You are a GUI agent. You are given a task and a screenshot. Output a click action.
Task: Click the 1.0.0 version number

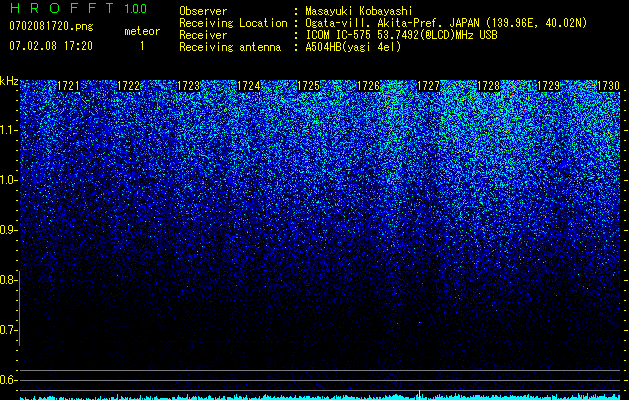tap(136, 8)
